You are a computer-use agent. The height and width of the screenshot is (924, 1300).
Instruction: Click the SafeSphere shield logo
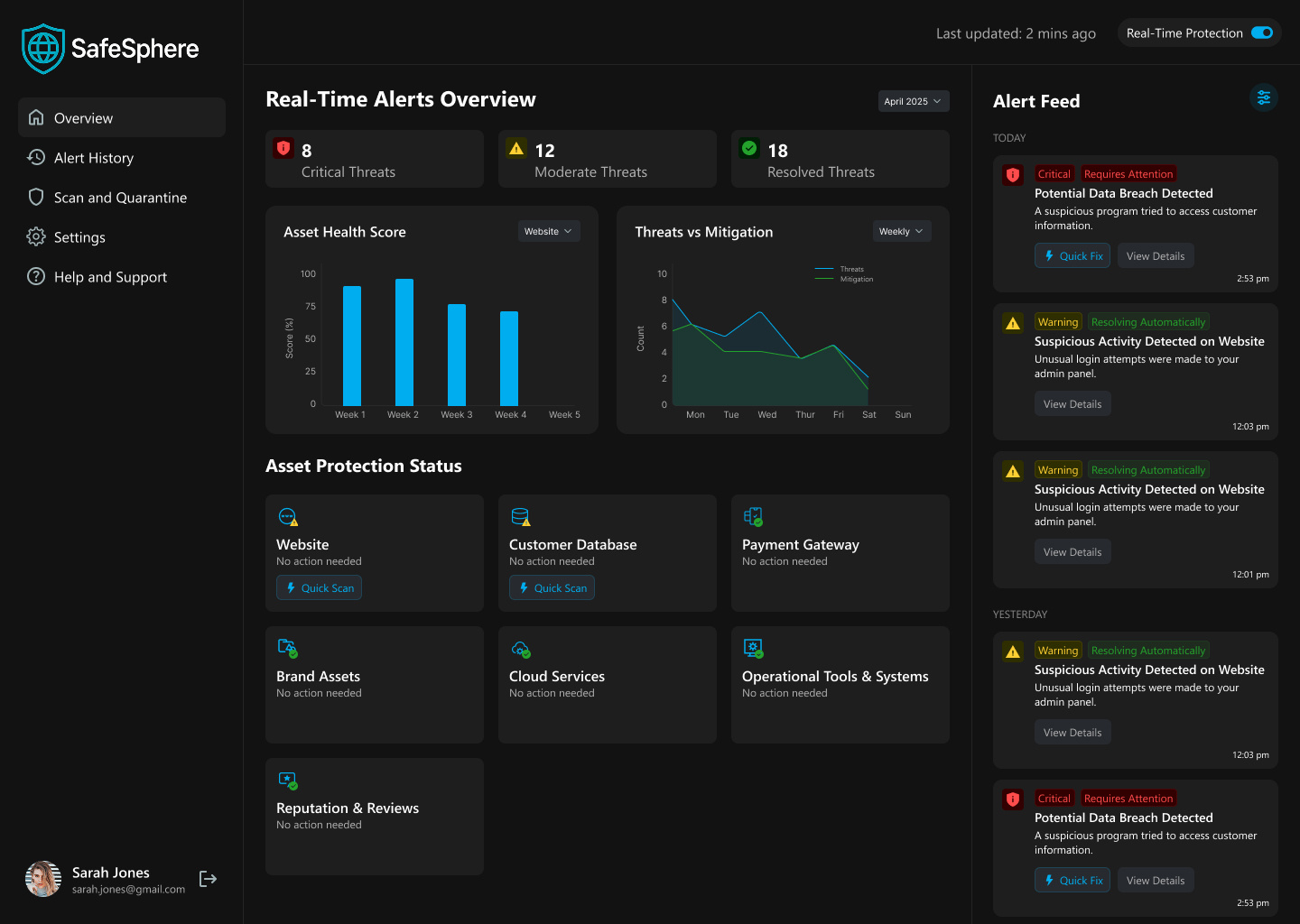(43, 49)
